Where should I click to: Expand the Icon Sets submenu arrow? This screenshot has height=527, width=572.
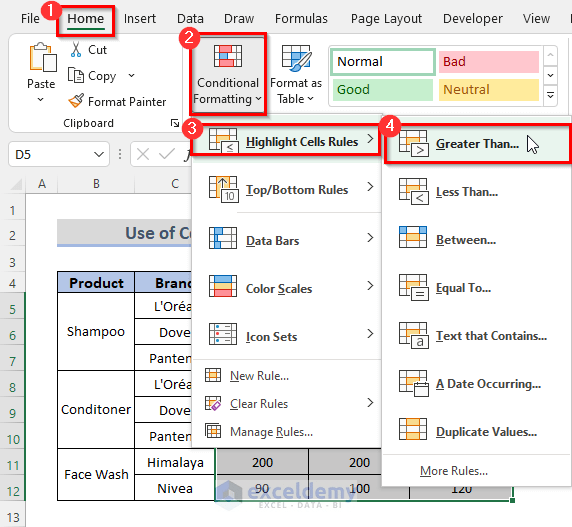[x=370, y=334]
